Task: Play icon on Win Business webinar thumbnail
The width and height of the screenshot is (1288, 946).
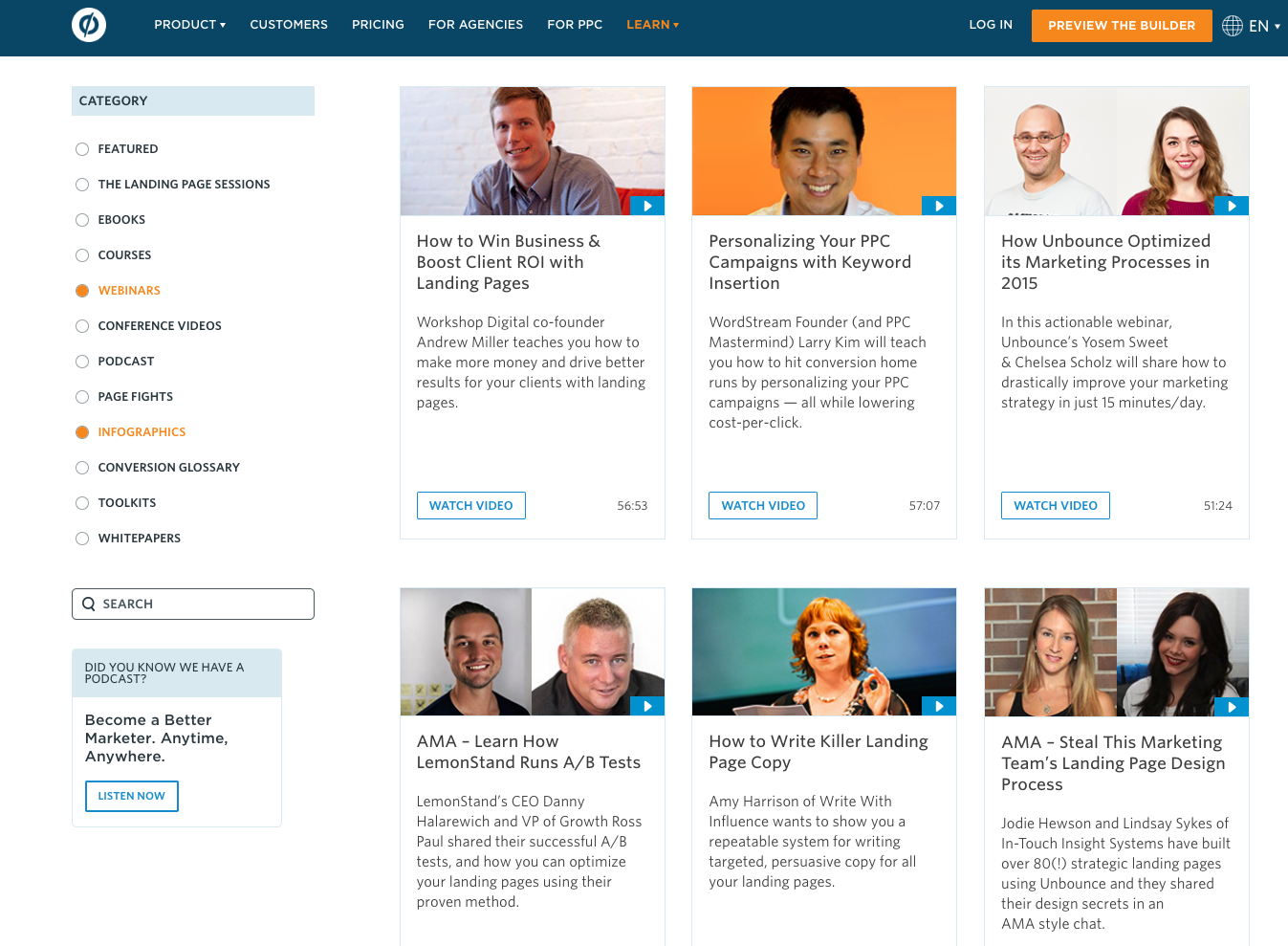Action: [647, 206]
